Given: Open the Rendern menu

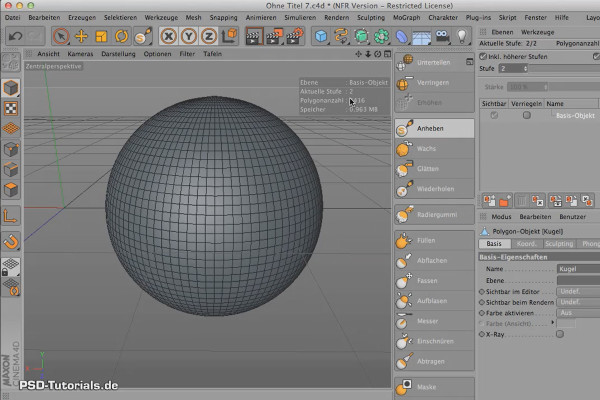Looking at the screenshot, I should [337, 18].
